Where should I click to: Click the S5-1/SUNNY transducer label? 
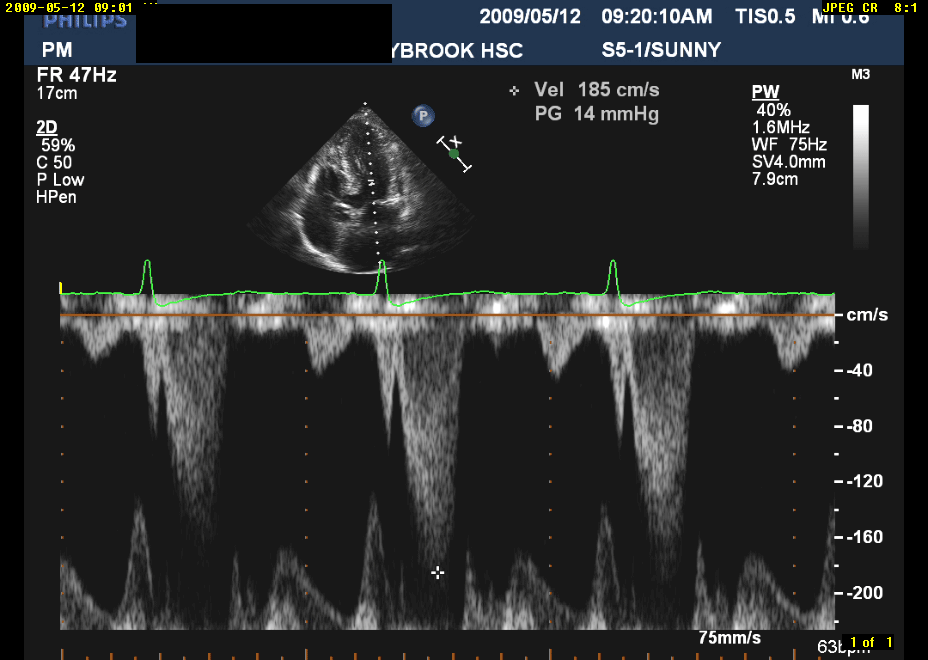point(661,50)
